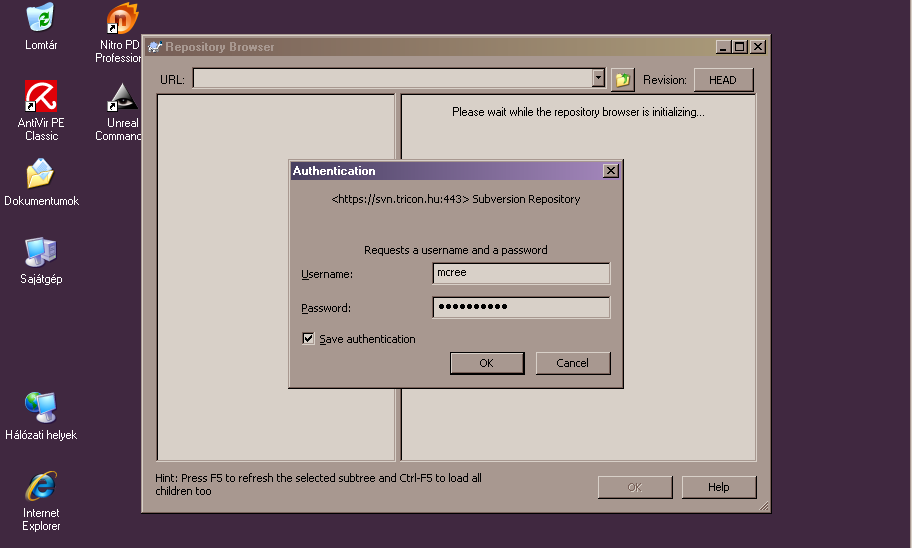Click OK in the Authentication dialog
This screenshot has height=548, width=912.
(x=487, y=363)
